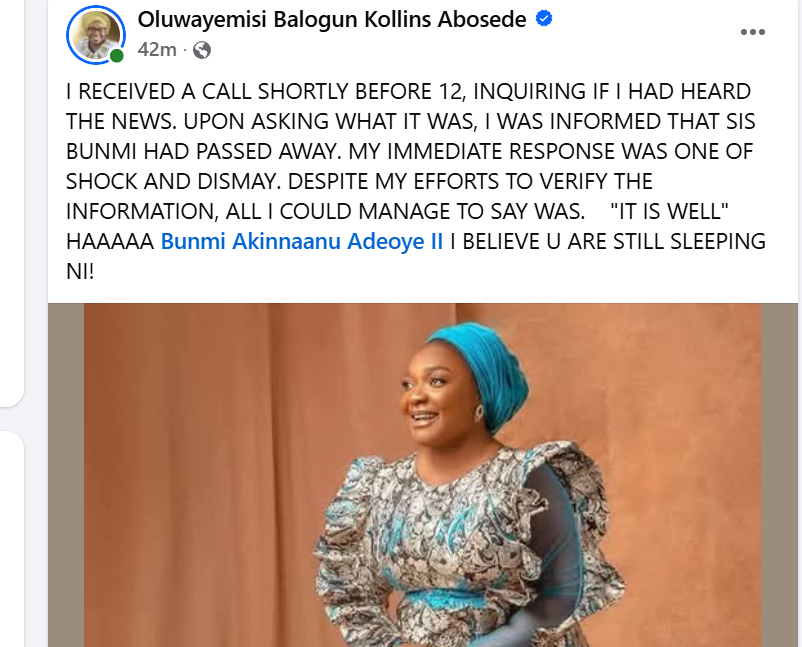The image size is (802, 647).
Task: Click the lower left sidebar card
Action: click(10, 540)
